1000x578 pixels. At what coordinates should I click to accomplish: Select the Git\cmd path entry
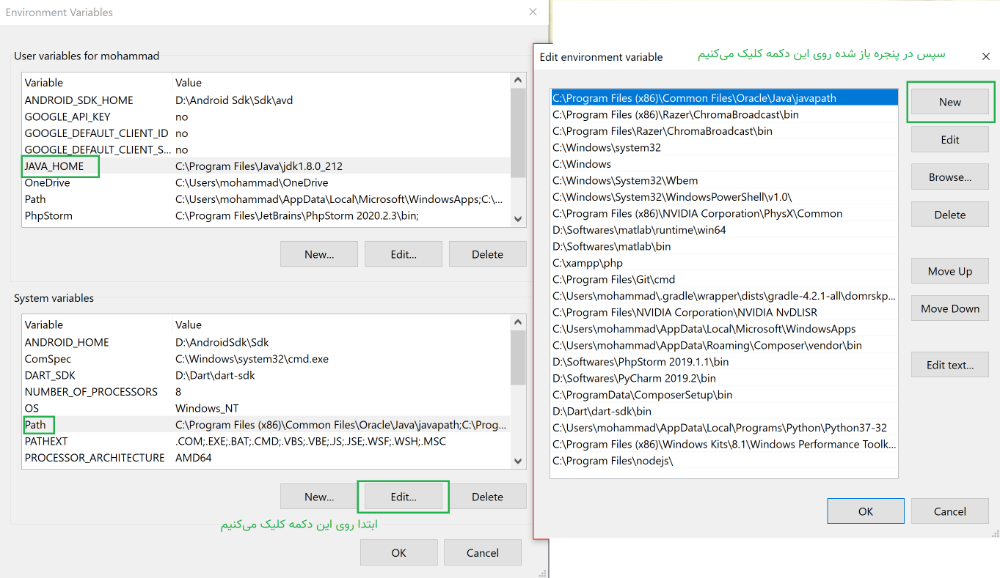(x=724, y=279)
